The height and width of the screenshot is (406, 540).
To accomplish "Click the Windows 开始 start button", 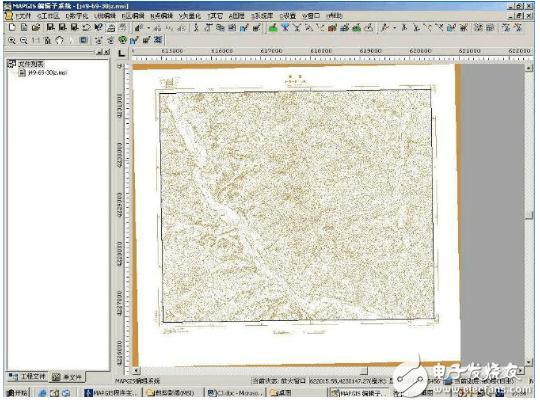I will [17, 393].
